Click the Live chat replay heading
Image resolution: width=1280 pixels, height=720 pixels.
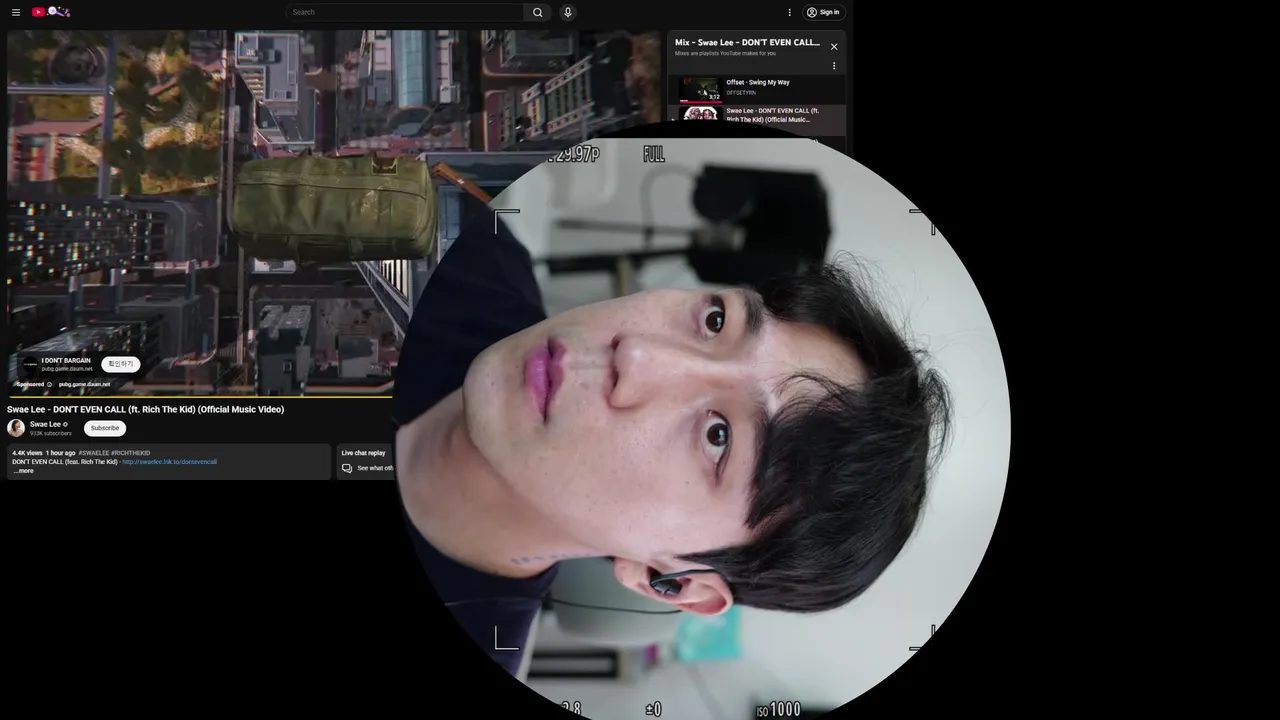363,453
